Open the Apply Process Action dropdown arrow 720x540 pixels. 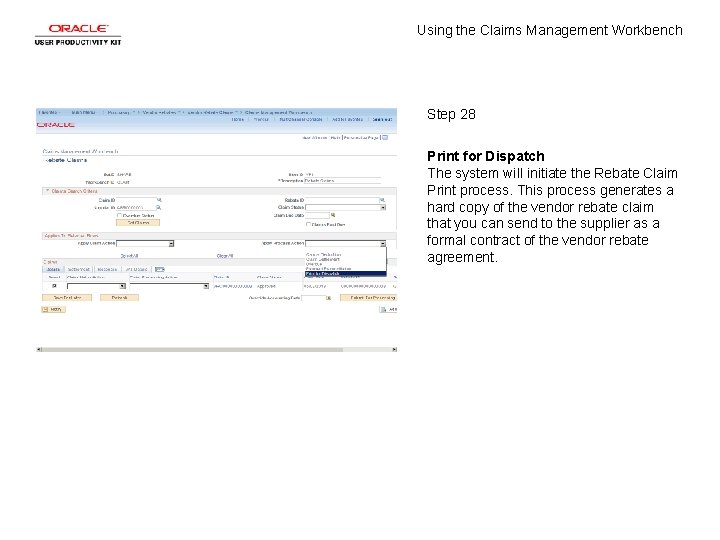[x=383, y=243]
